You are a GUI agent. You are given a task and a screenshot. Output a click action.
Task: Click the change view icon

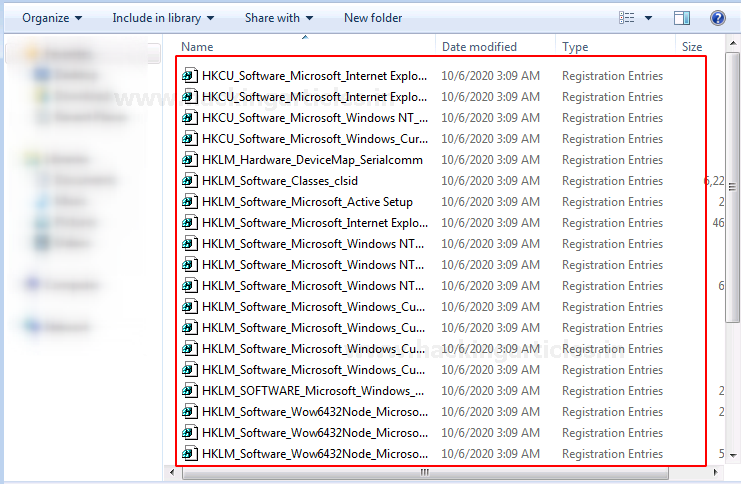(x=627, y=18)
